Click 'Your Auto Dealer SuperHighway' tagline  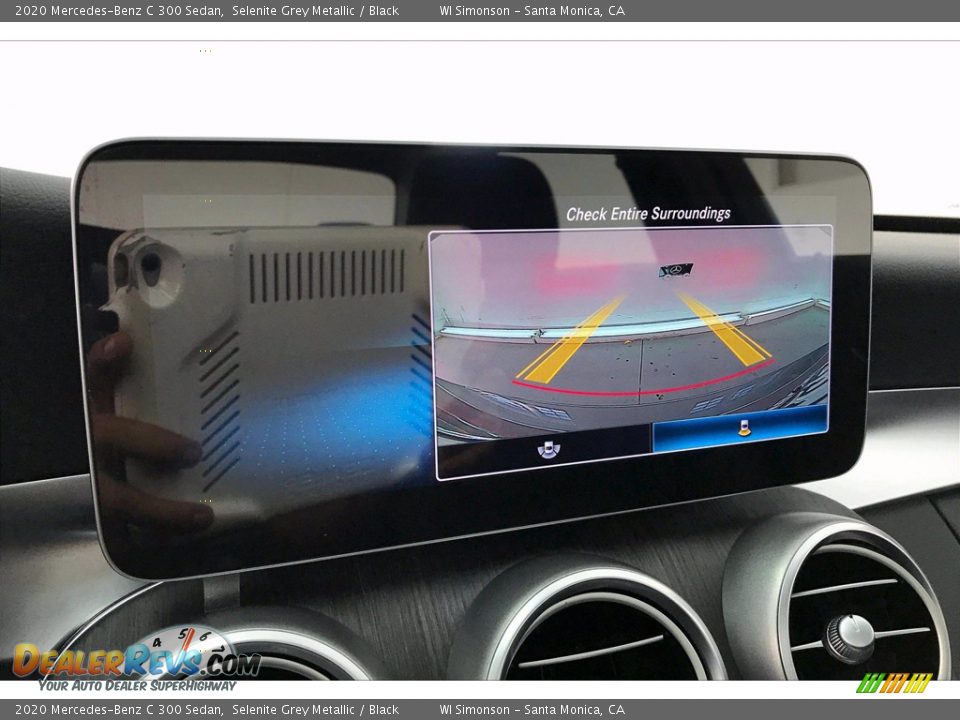(137, 685)
